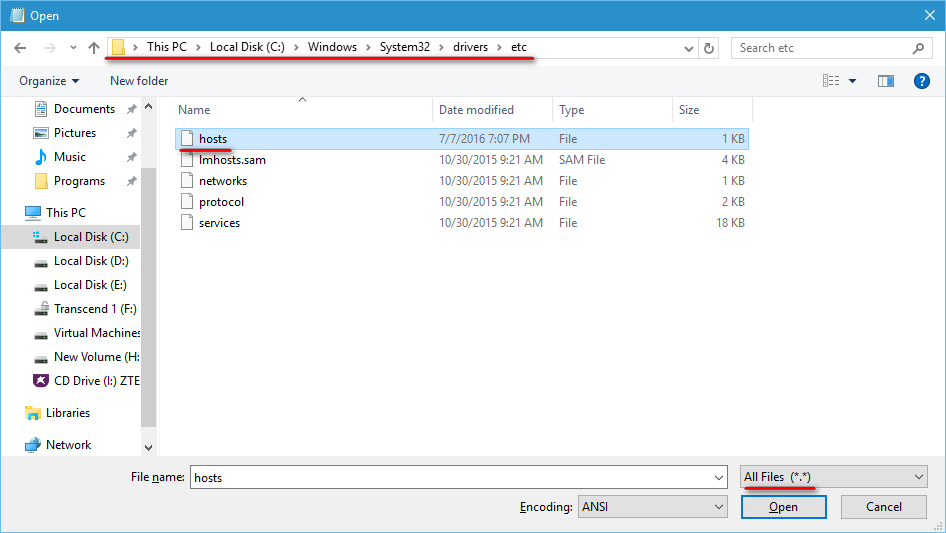Screen dimensions: 946x533
Task: Click the pin icon beside Music
Action: coord(131,158)
